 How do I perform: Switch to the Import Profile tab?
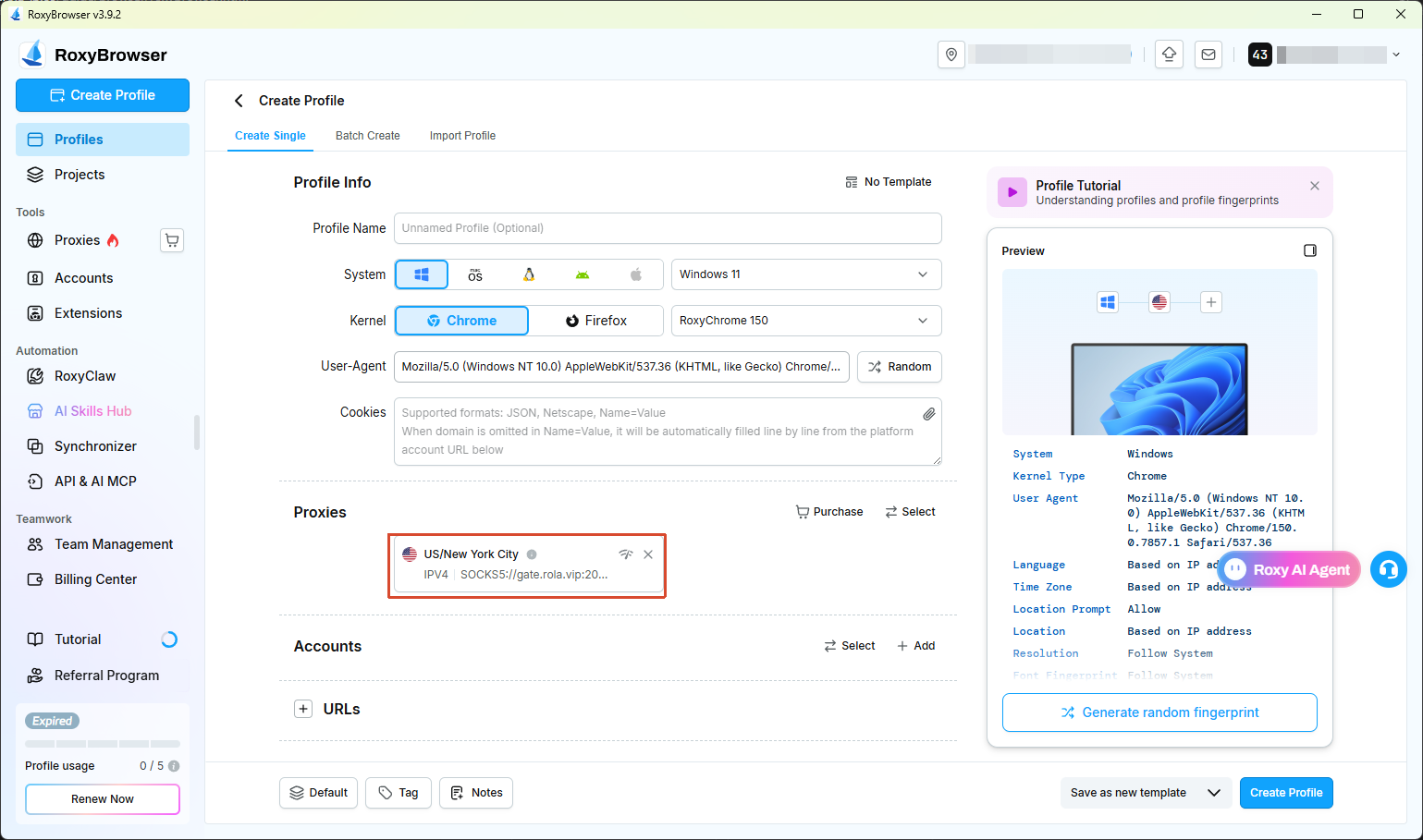(462, 136)
